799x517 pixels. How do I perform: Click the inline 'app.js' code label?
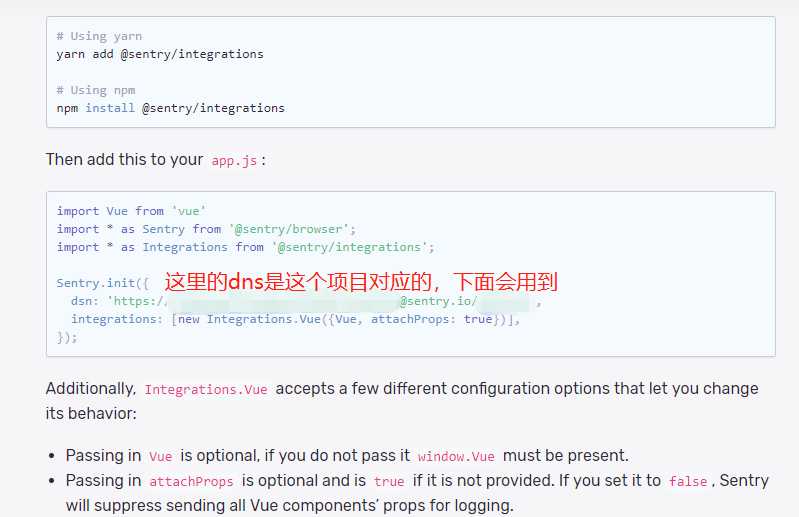[234, 160]
